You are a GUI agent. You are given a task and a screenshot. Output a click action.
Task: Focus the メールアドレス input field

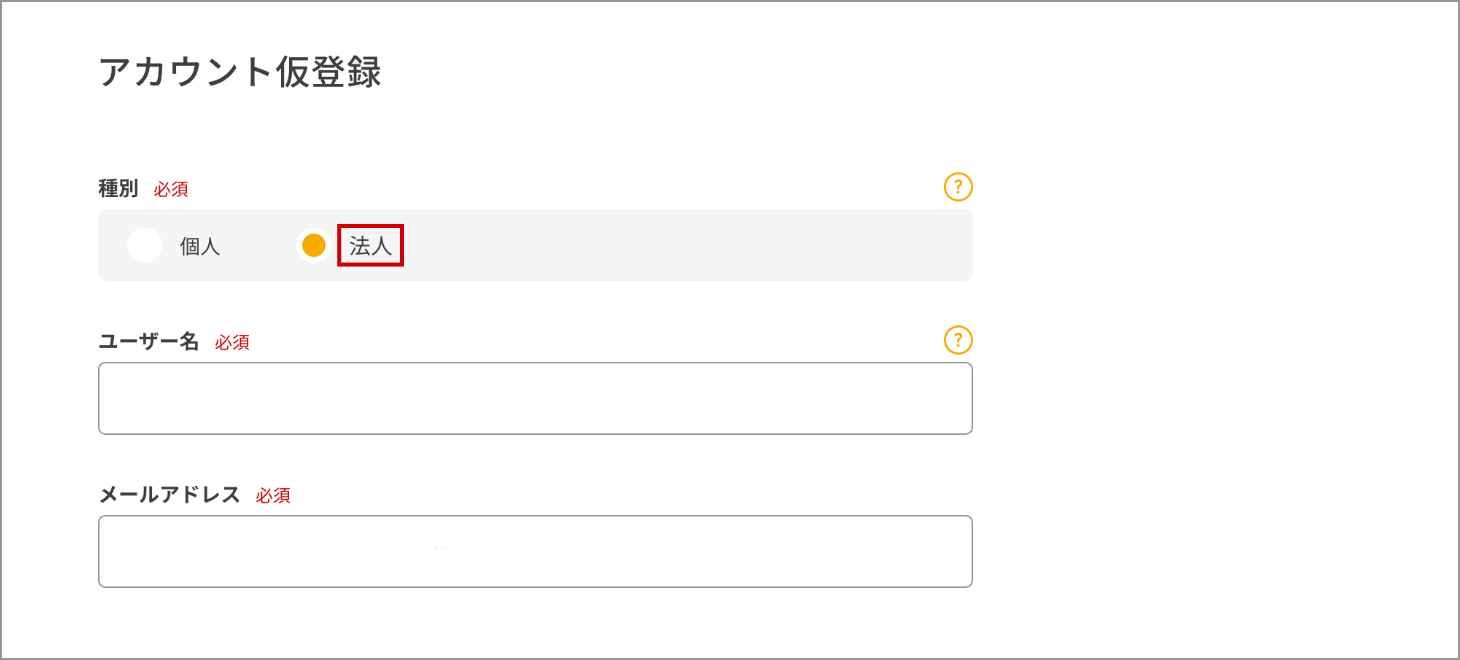coord(535,551)
